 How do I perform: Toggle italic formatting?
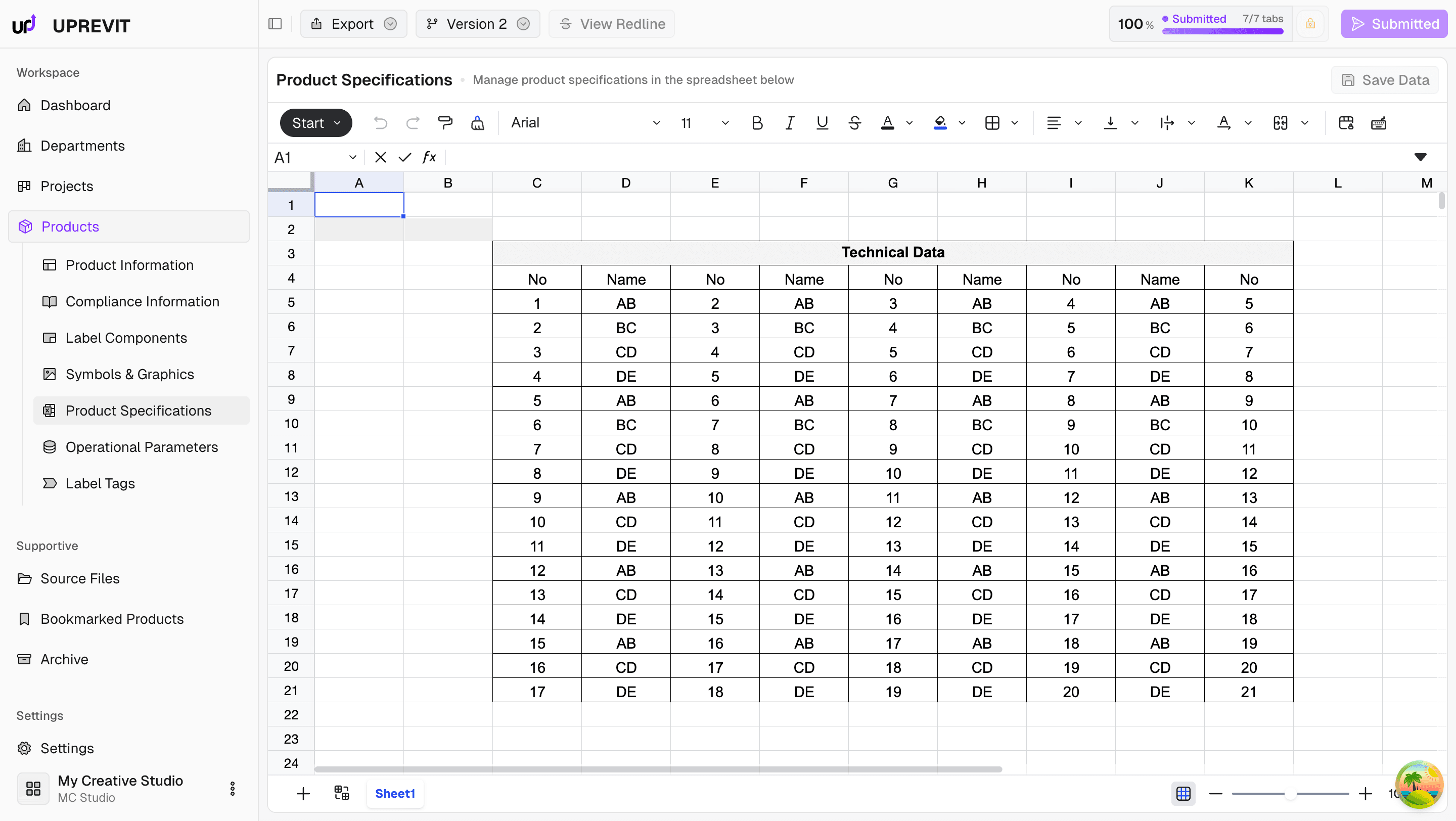coord(790,123)
